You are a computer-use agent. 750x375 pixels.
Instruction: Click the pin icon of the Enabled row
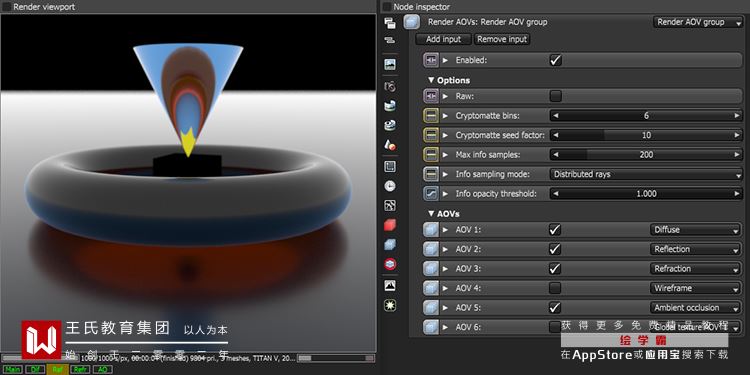tap(431, 60)
